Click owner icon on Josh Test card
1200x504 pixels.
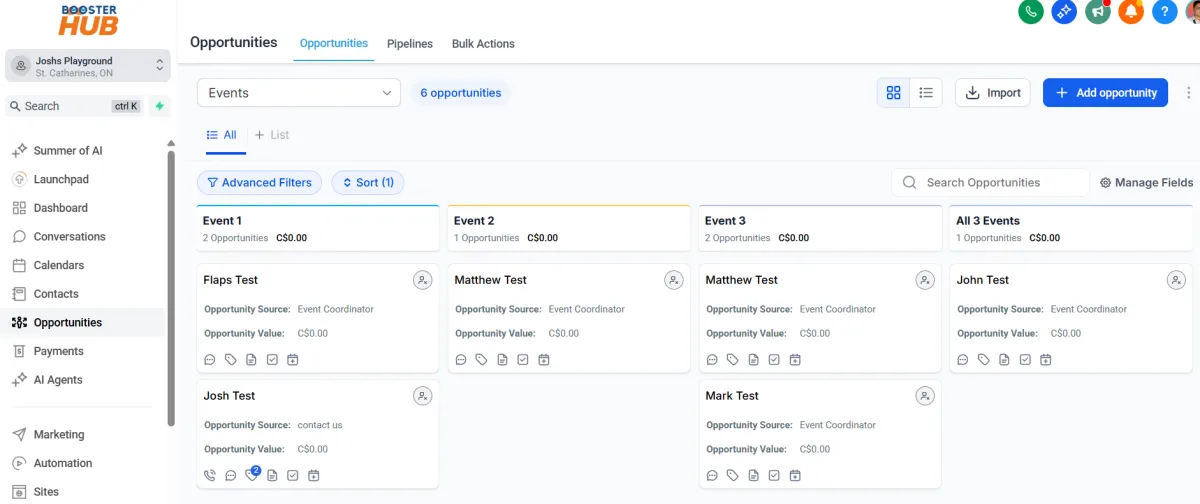pos(423,397)
